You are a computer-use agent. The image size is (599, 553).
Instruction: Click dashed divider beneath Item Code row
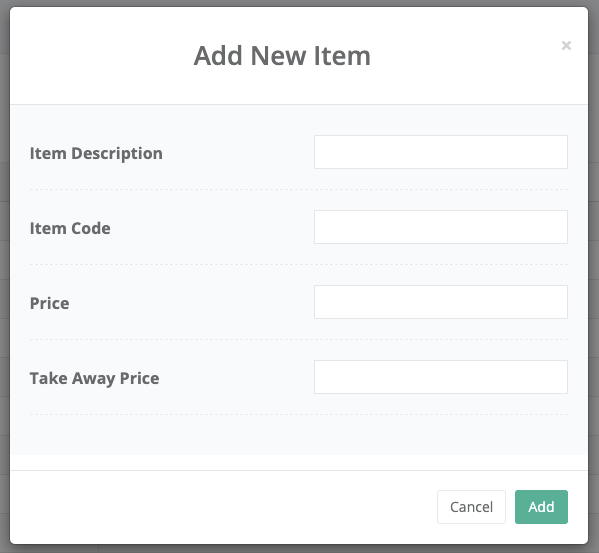pos(299,264)
